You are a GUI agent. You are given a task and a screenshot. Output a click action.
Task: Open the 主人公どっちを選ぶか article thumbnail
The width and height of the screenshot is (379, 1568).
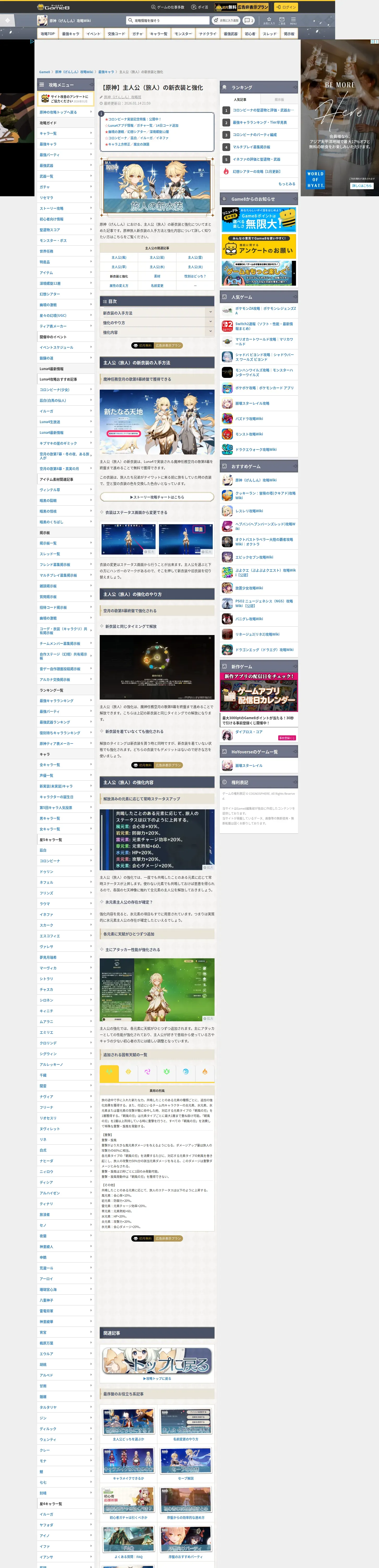pyautogui.click(x=128, y=1422)
